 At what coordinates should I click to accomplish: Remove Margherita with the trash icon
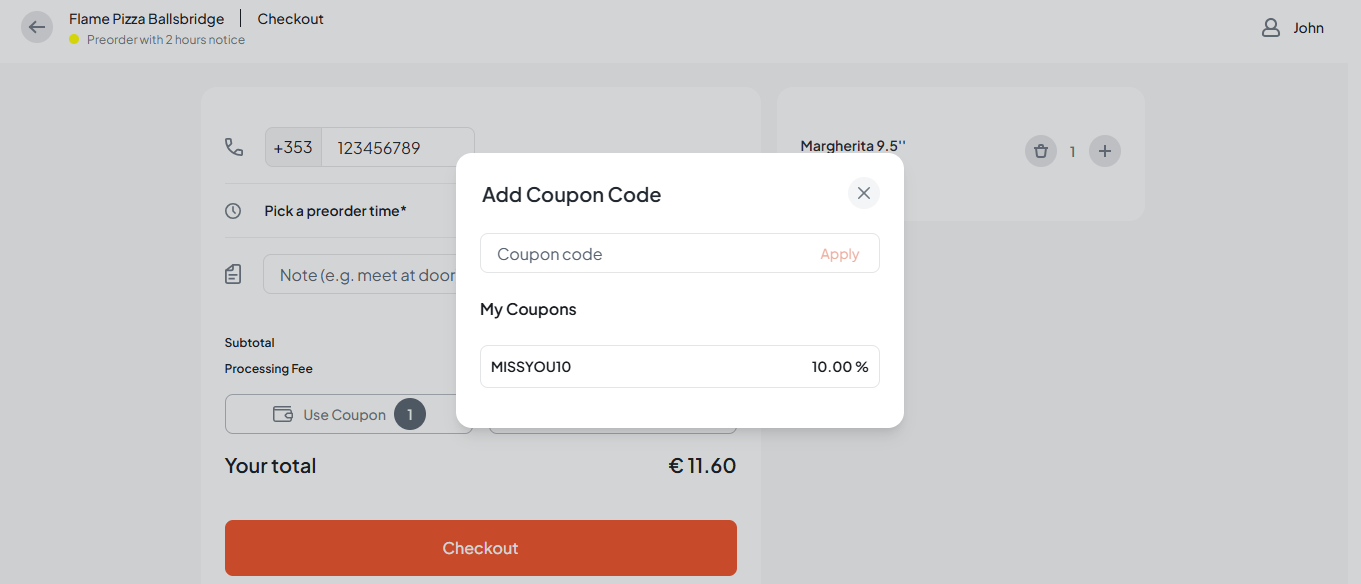[x=1041, y=151]
